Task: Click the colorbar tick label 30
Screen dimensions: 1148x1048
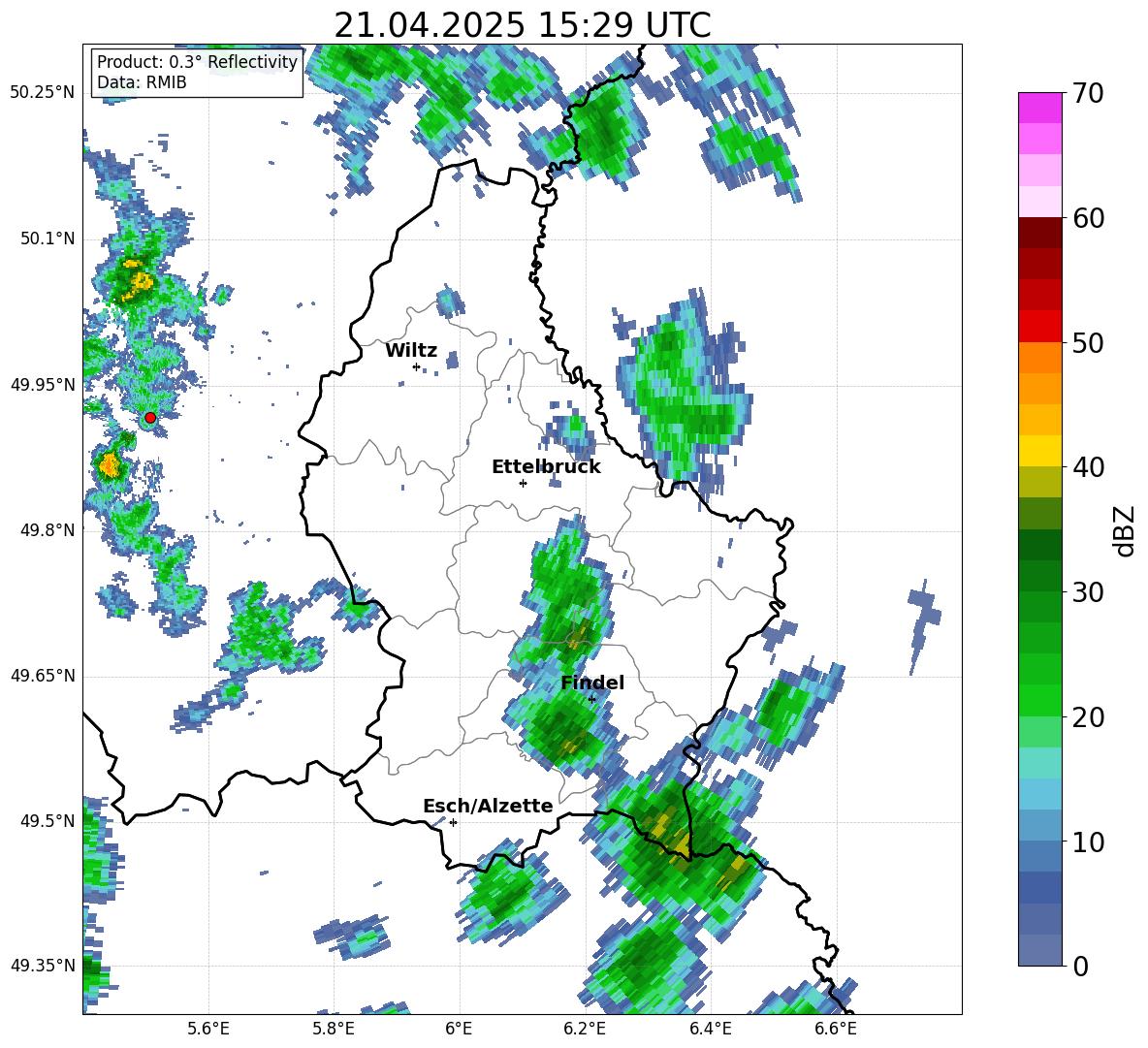Action: coord(1089,592)
